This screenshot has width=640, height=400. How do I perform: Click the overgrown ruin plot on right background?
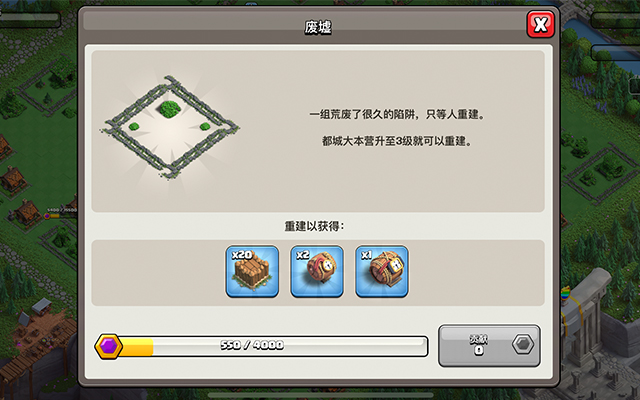point(598,171)
